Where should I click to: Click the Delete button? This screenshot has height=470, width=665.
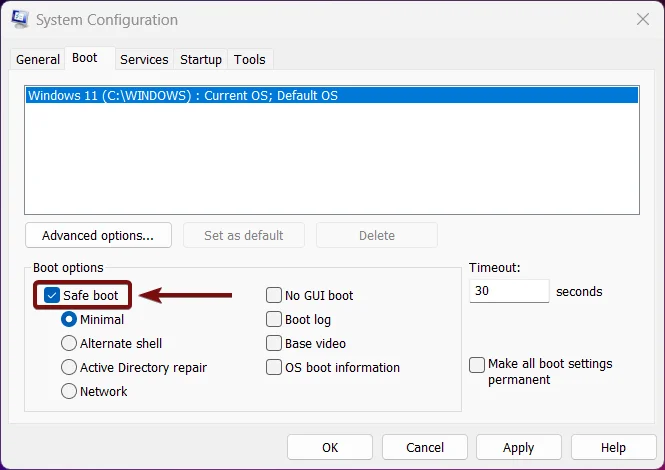(x=377, y=235)
